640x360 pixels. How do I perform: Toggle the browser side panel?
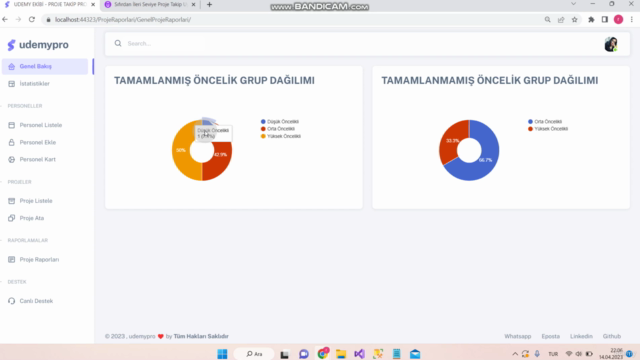tap(605, 20)
